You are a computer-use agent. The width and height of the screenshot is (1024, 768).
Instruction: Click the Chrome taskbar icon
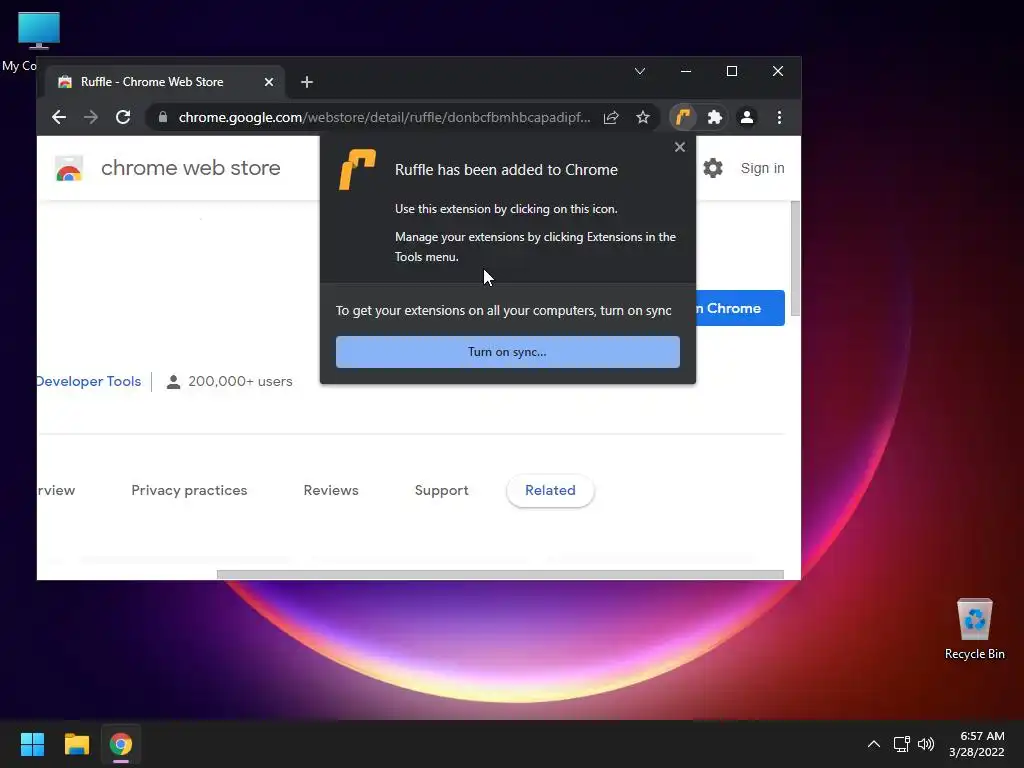tap(121, 744)
